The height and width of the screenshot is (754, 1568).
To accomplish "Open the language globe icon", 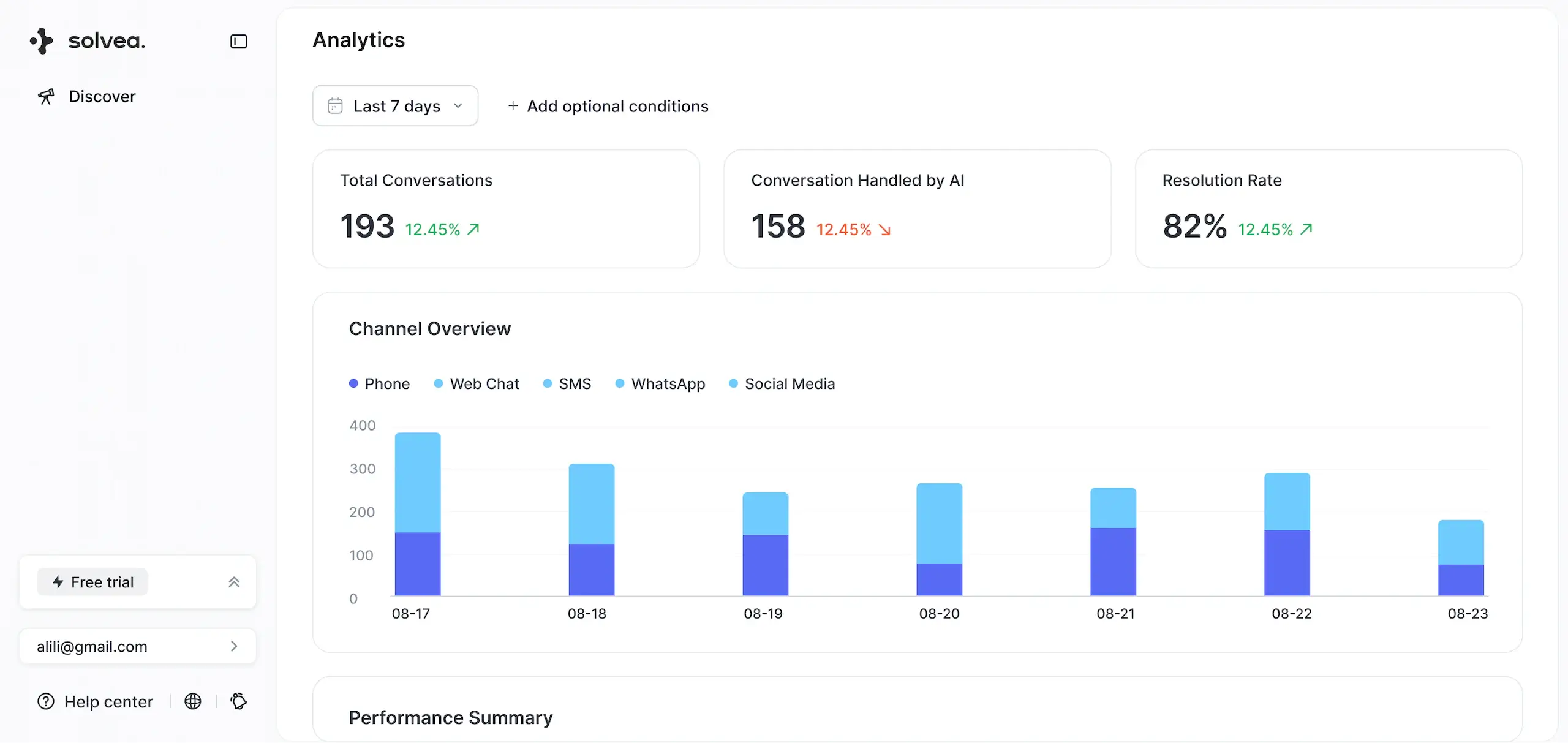I will pos(193,701).
